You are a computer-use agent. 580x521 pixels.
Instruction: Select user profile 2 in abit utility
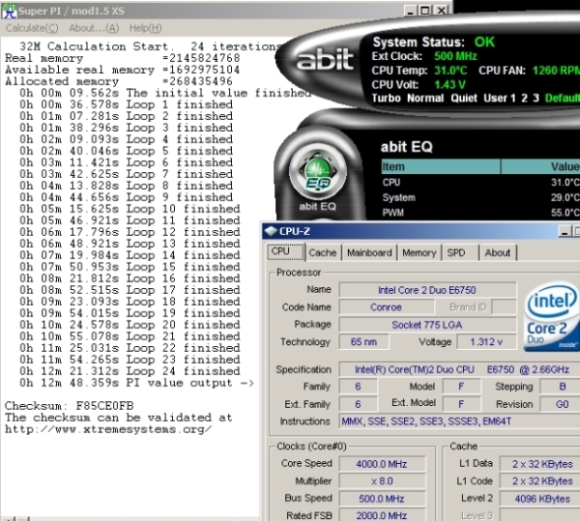click(x=524, y=98)
